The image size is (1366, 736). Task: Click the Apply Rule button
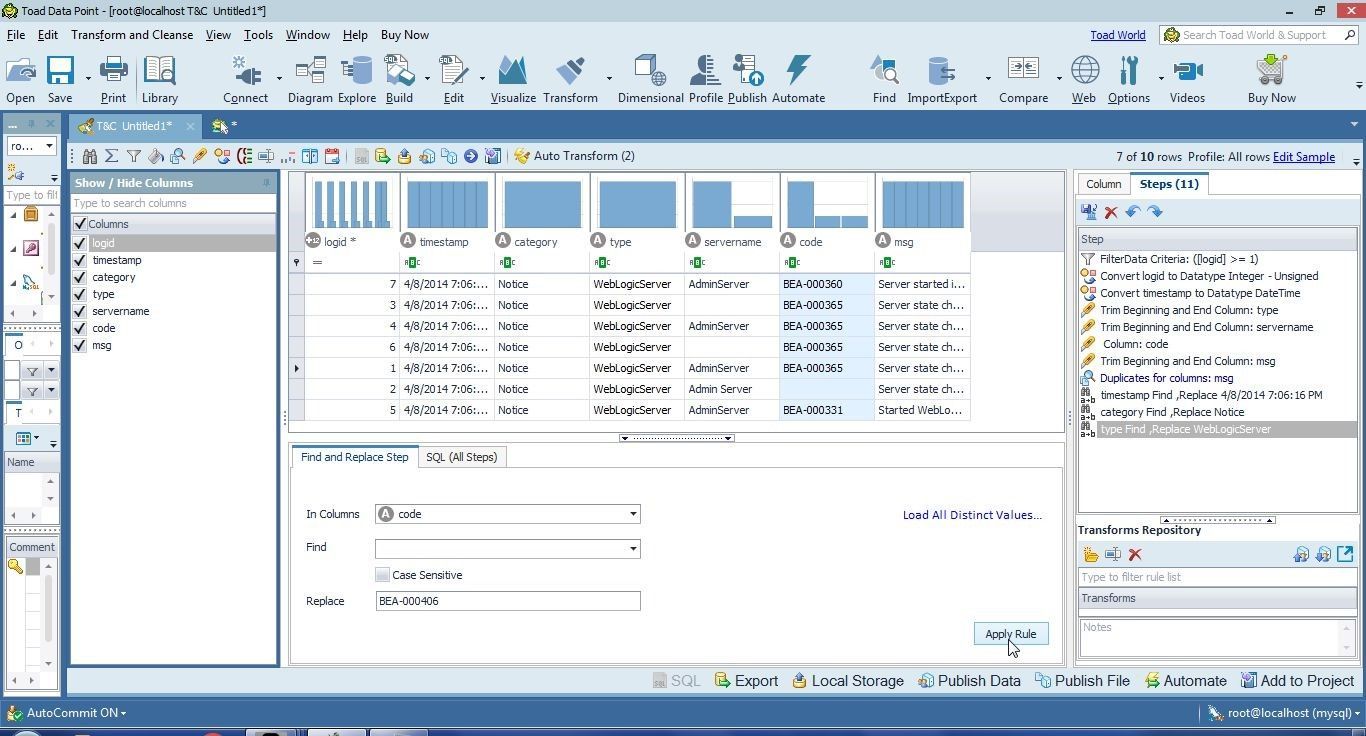(x=1011, y=634)
